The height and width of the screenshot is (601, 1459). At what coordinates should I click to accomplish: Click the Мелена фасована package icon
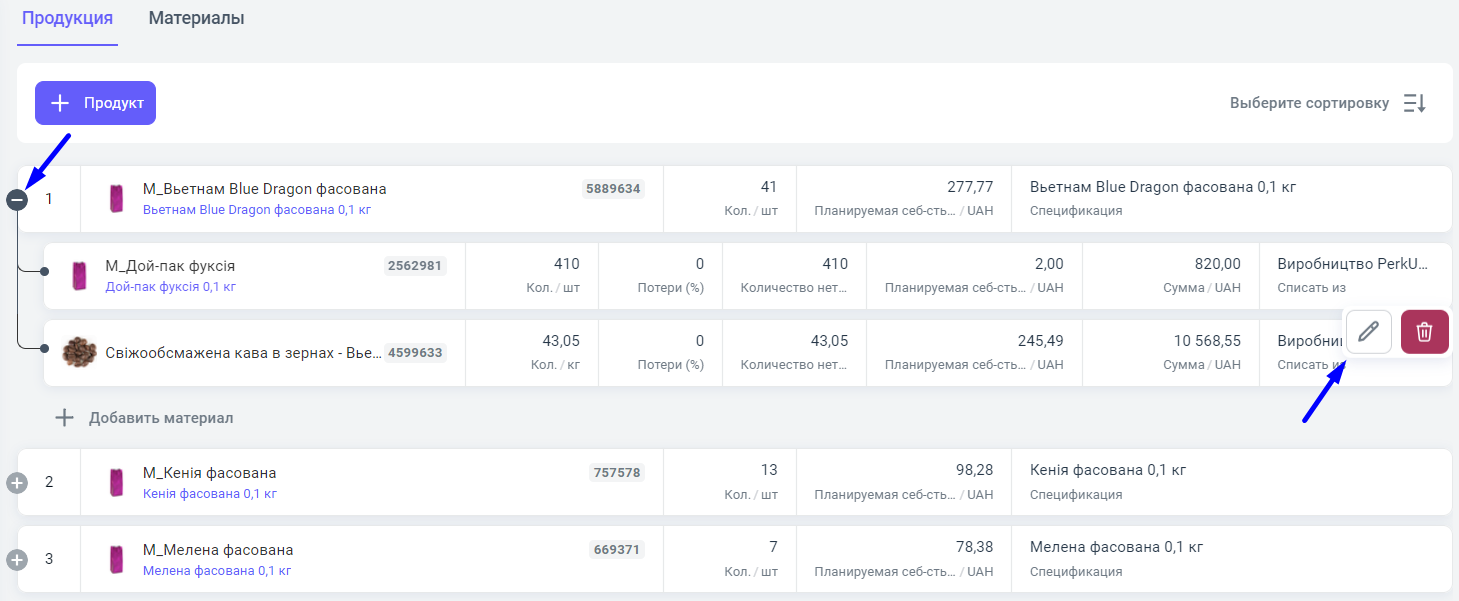tap(116, 559)
